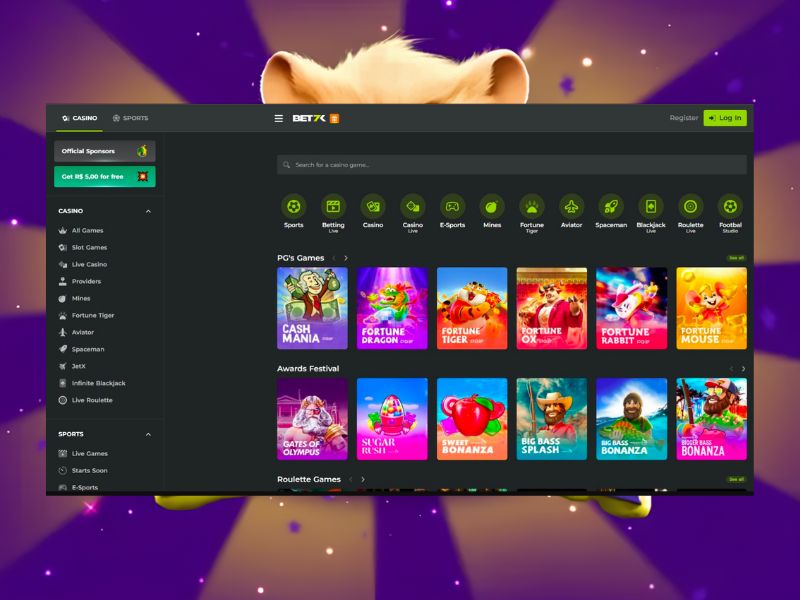Select the Casino category icon

373,207
